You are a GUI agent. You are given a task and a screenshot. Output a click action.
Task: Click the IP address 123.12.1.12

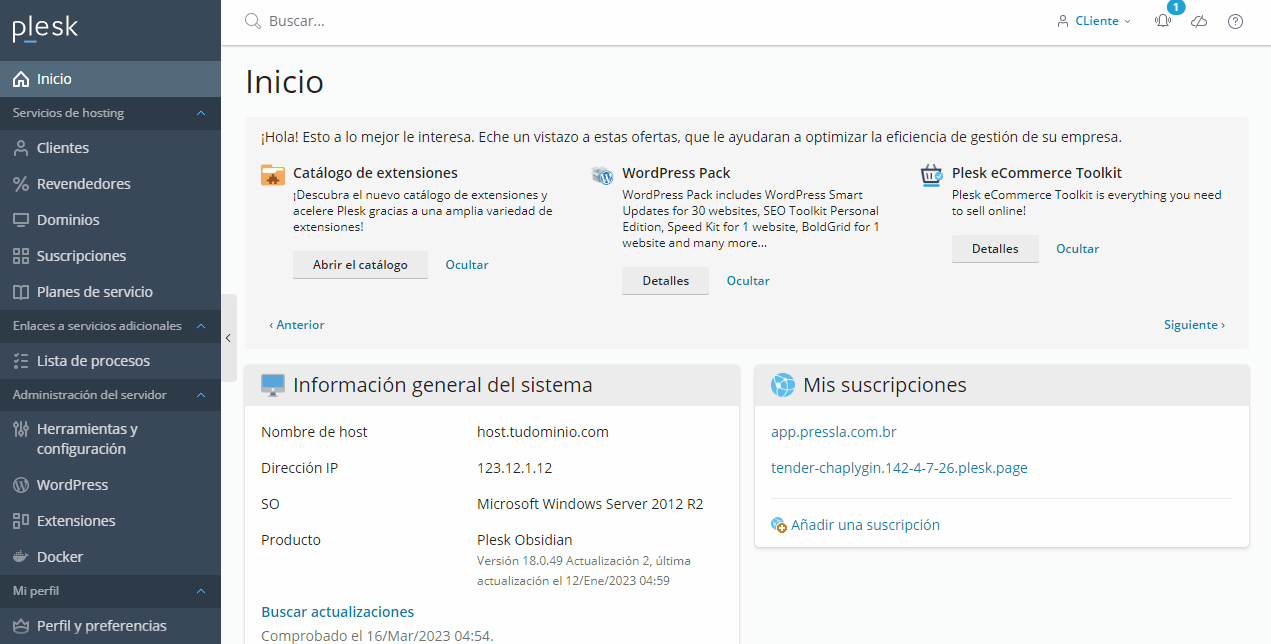click(x=515, y=468)
